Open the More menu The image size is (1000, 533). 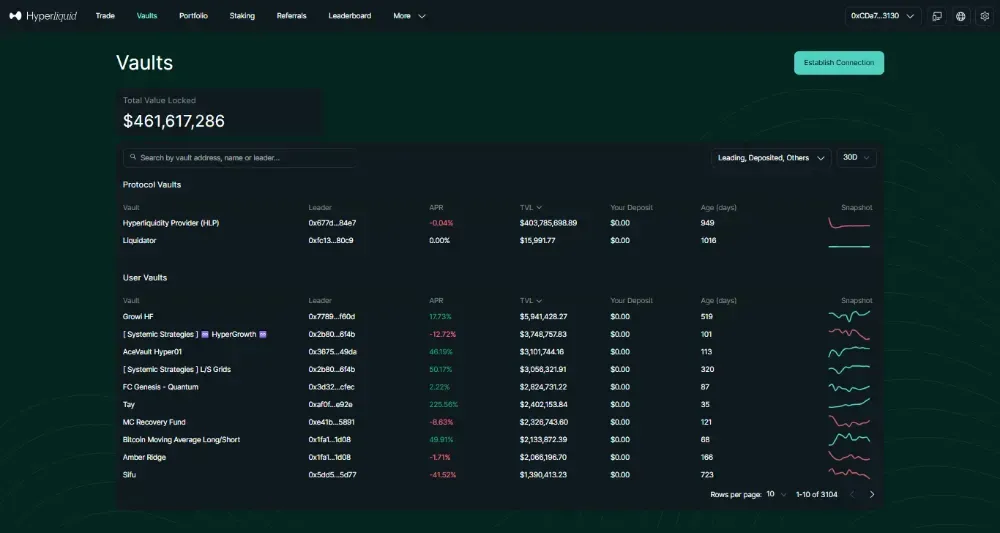pos(409,16)
